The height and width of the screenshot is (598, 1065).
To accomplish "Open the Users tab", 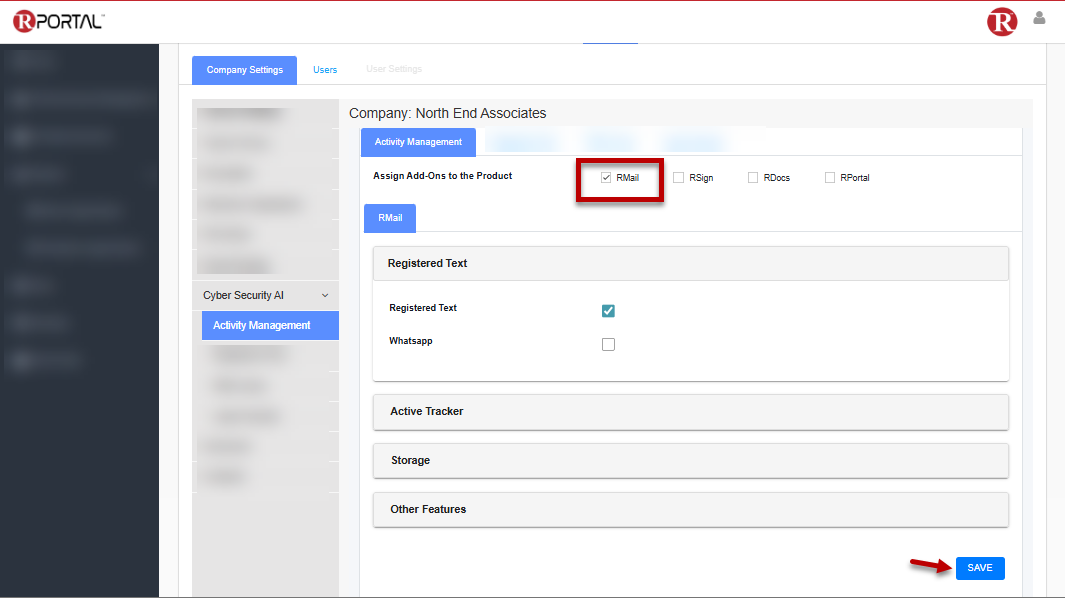I will pyautogui.click(x=325, y=70).
